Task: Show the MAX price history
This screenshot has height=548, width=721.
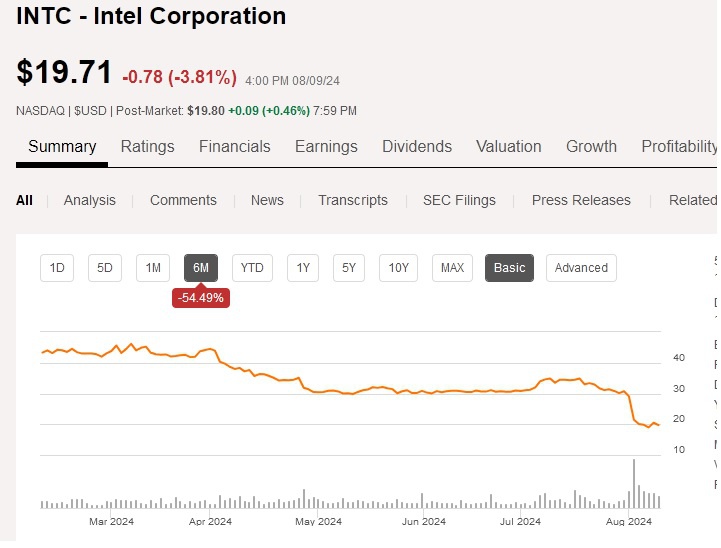Action: click(x=452, y=268)
